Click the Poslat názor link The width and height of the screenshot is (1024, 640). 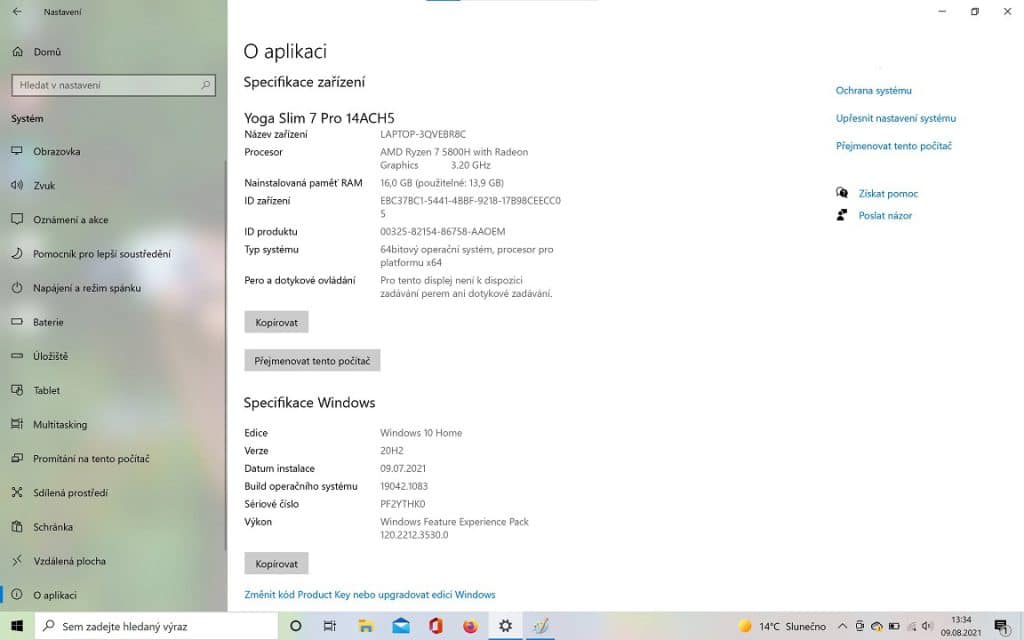click(885, 216)
